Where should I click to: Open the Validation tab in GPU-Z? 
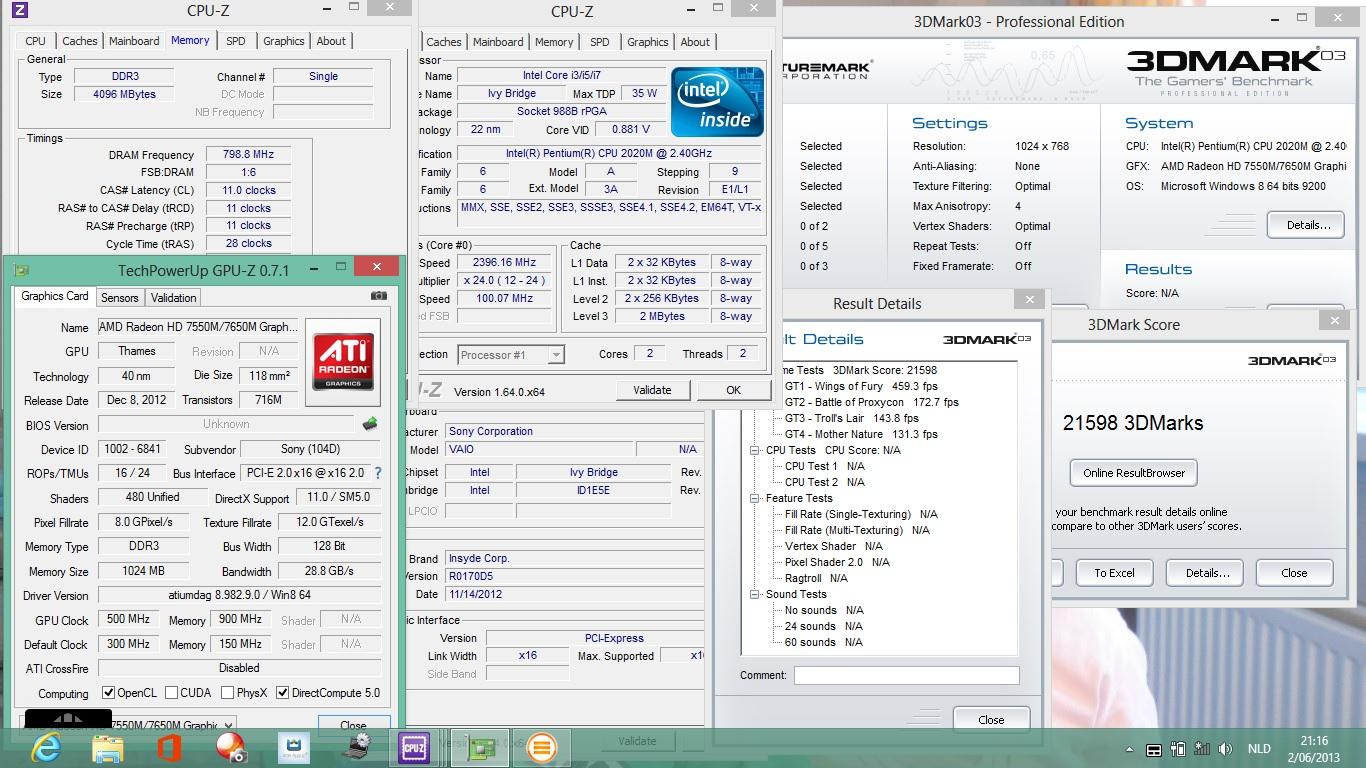[174, 298]
